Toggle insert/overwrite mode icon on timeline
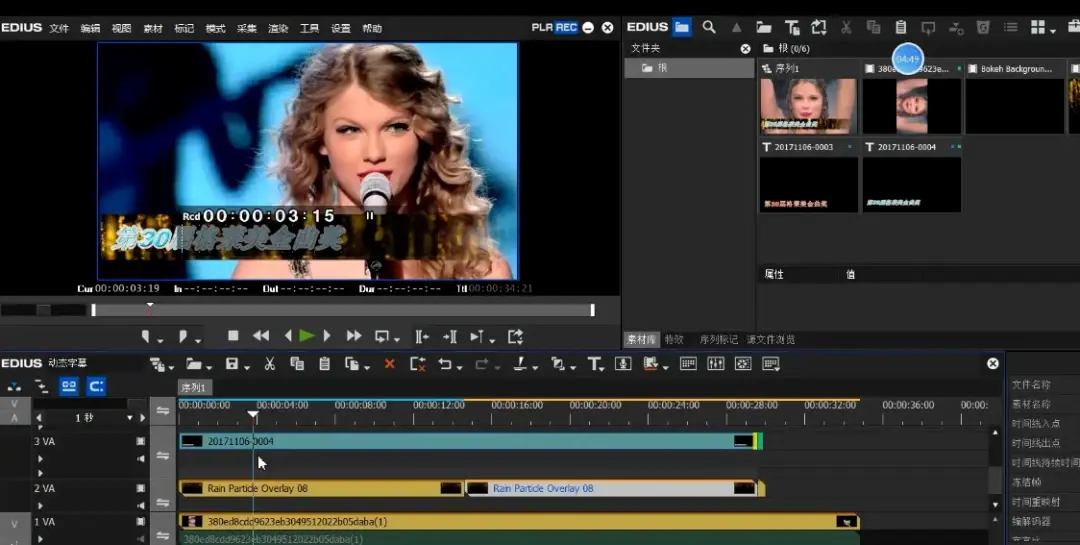 click(x=14, y=387)
